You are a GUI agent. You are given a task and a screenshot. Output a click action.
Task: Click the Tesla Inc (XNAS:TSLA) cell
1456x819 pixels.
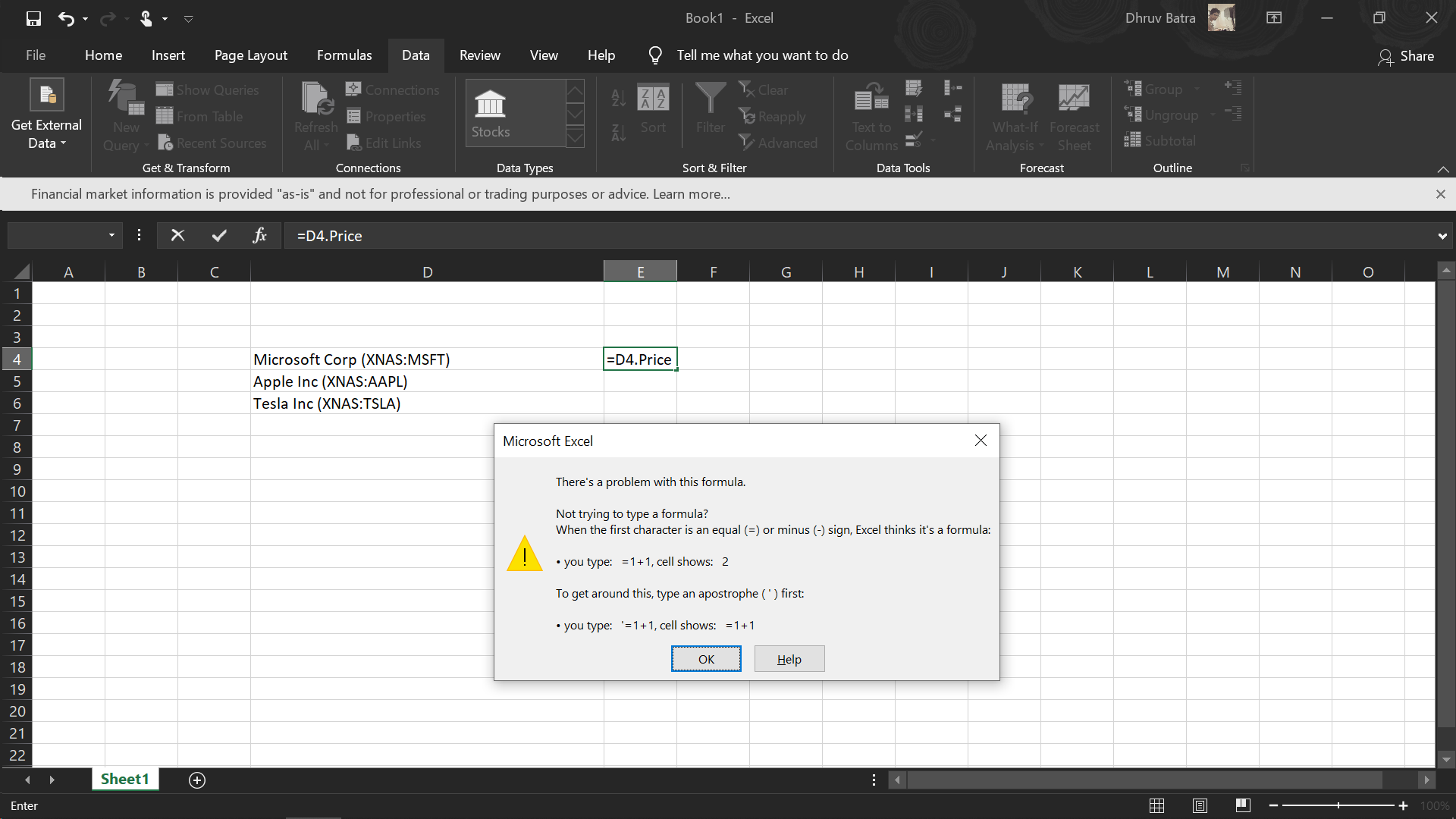click(427, 403)
